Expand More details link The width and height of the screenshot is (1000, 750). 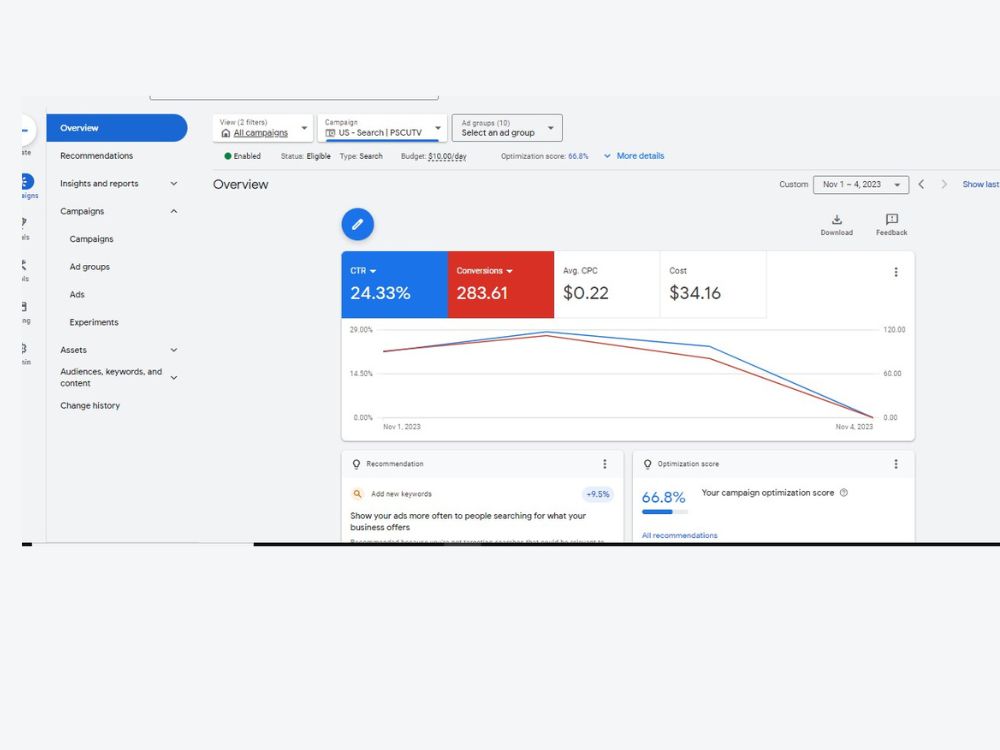click(634, 156)
